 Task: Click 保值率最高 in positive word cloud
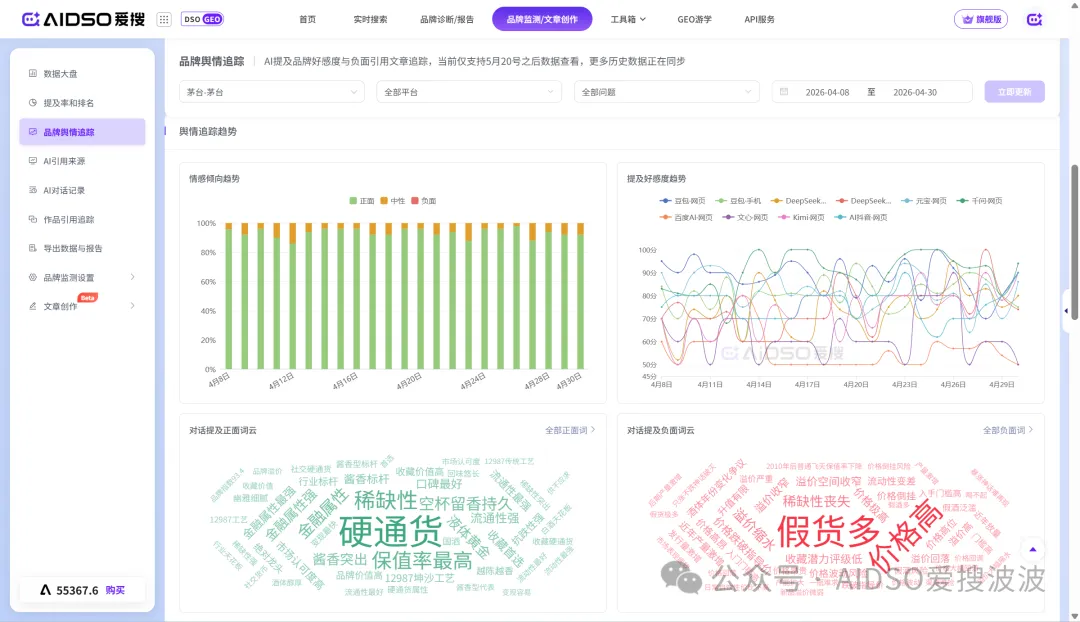[422, 561]
